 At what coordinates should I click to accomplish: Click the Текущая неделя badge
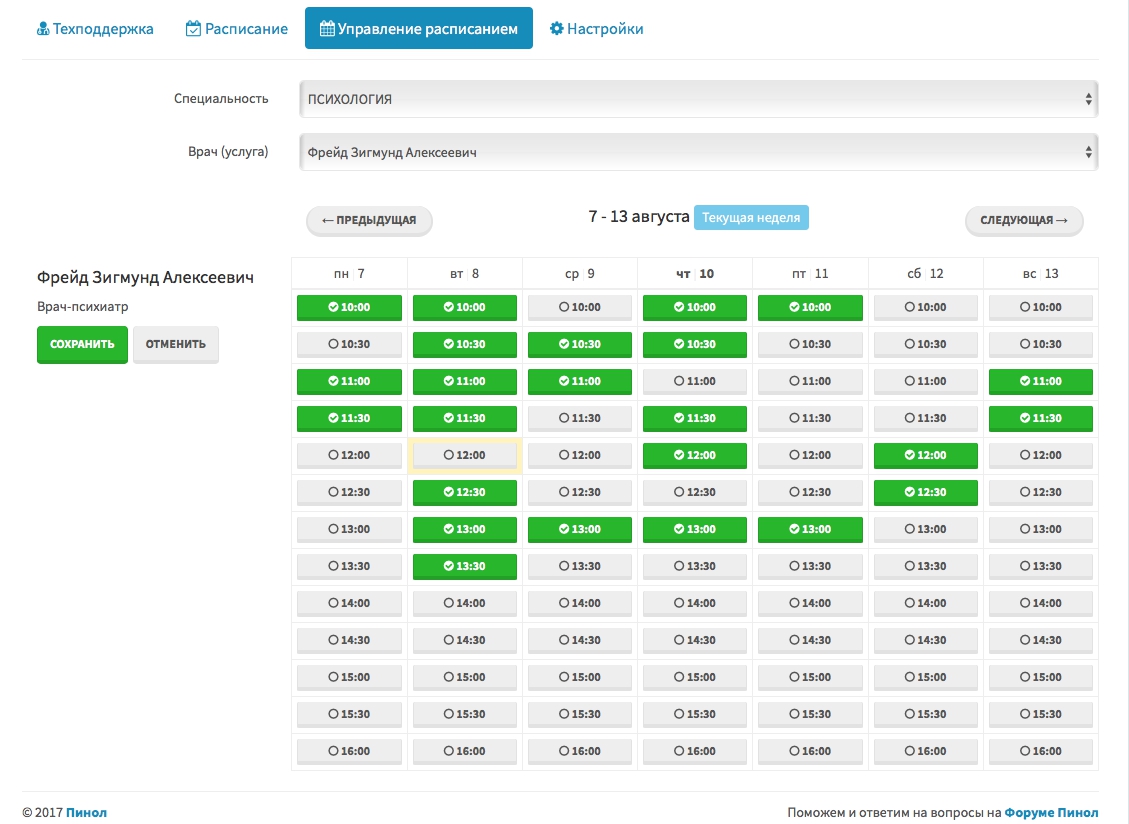[751, 217]
